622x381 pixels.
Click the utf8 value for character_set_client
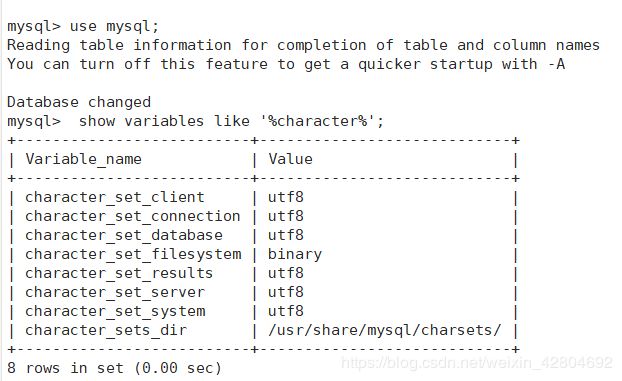tap(286, 197)
